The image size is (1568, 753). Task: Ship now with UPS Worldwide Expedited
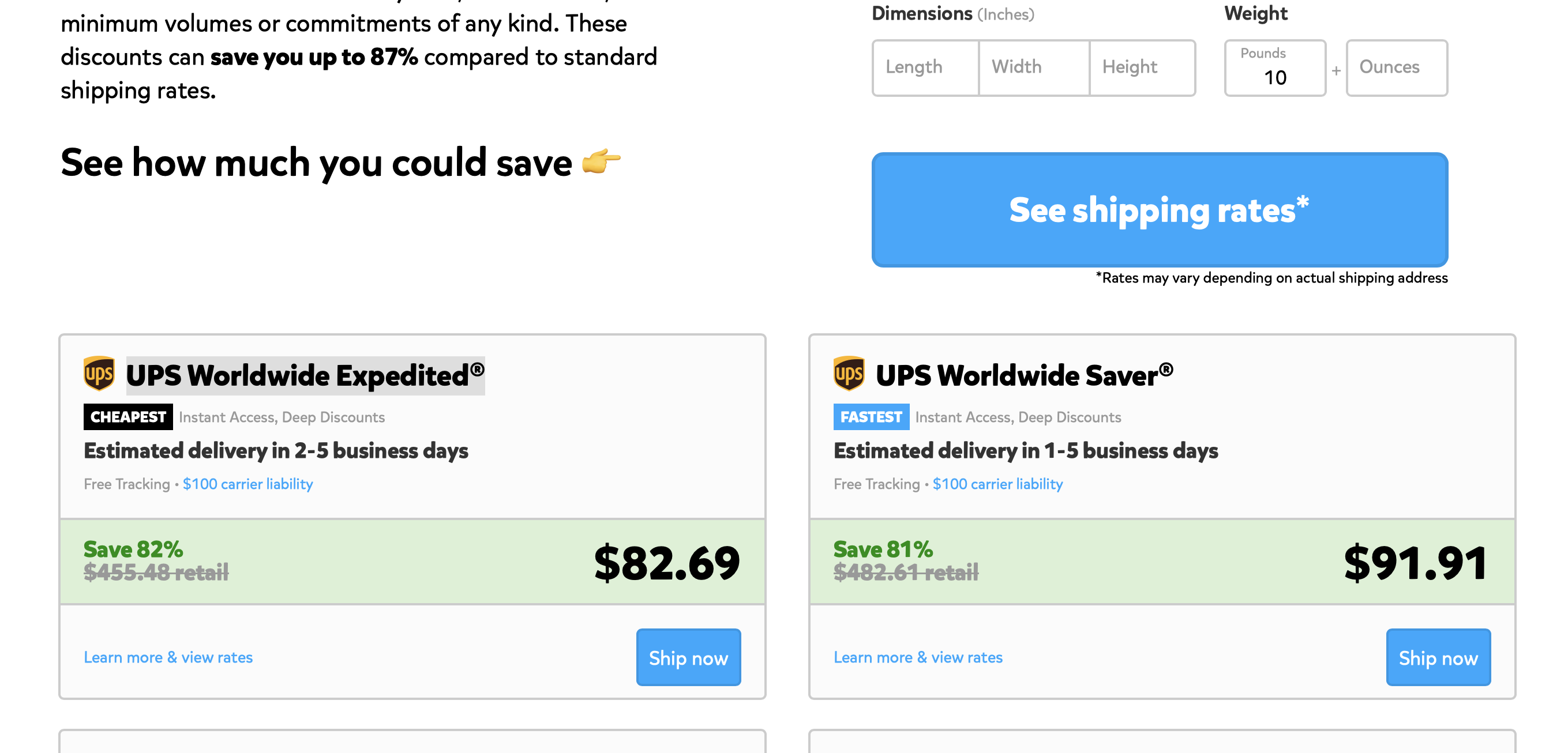pyautogui.click(x=688, y=657)
